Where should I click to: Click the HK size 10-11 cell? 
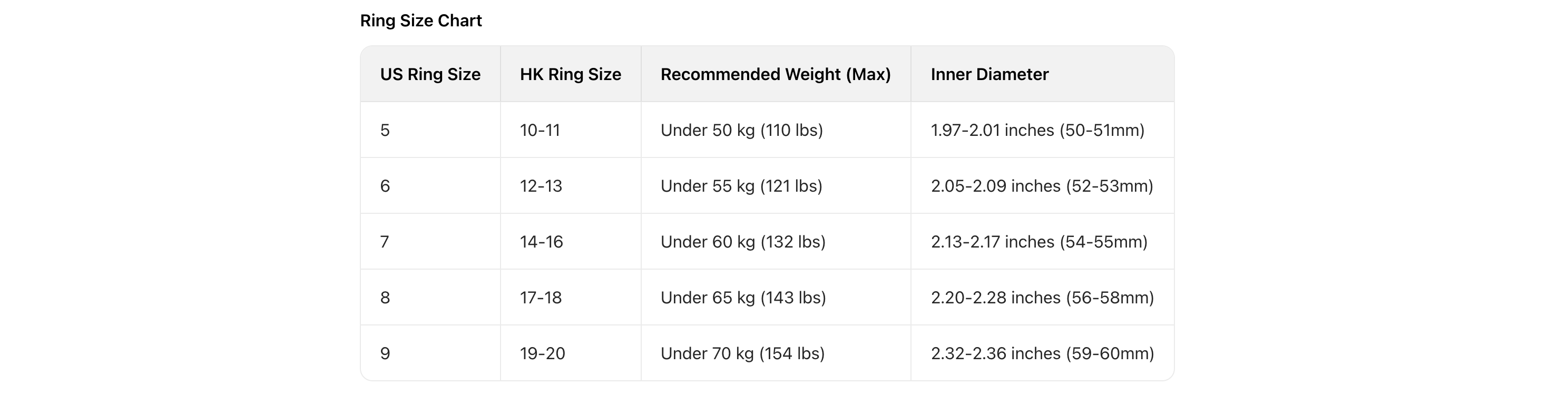(x=540, y=130)
